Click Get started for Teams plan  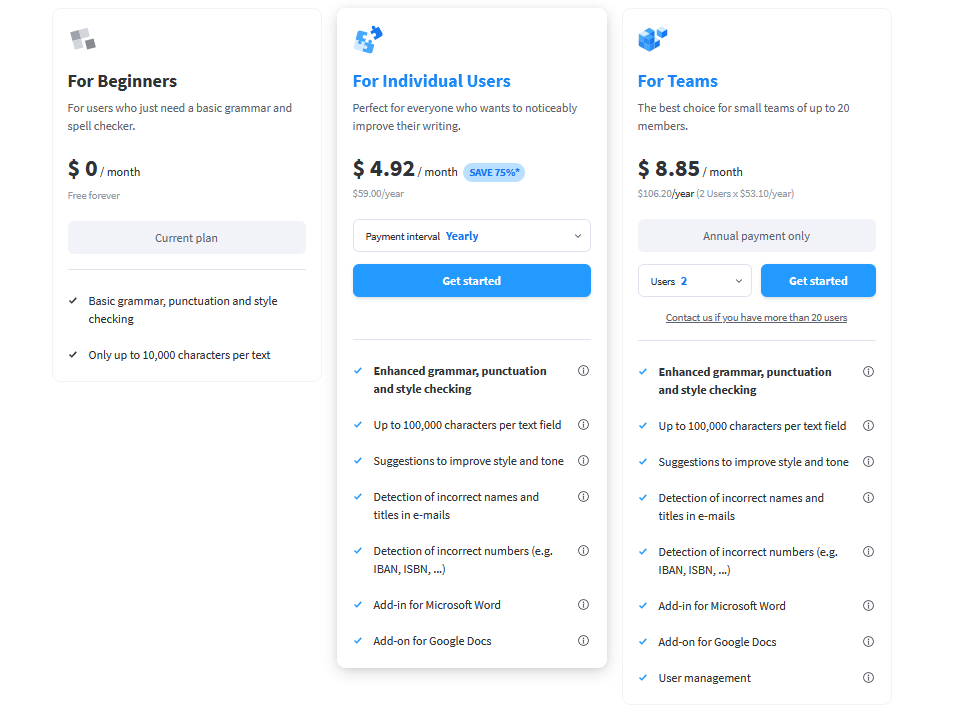pos(817,281)
